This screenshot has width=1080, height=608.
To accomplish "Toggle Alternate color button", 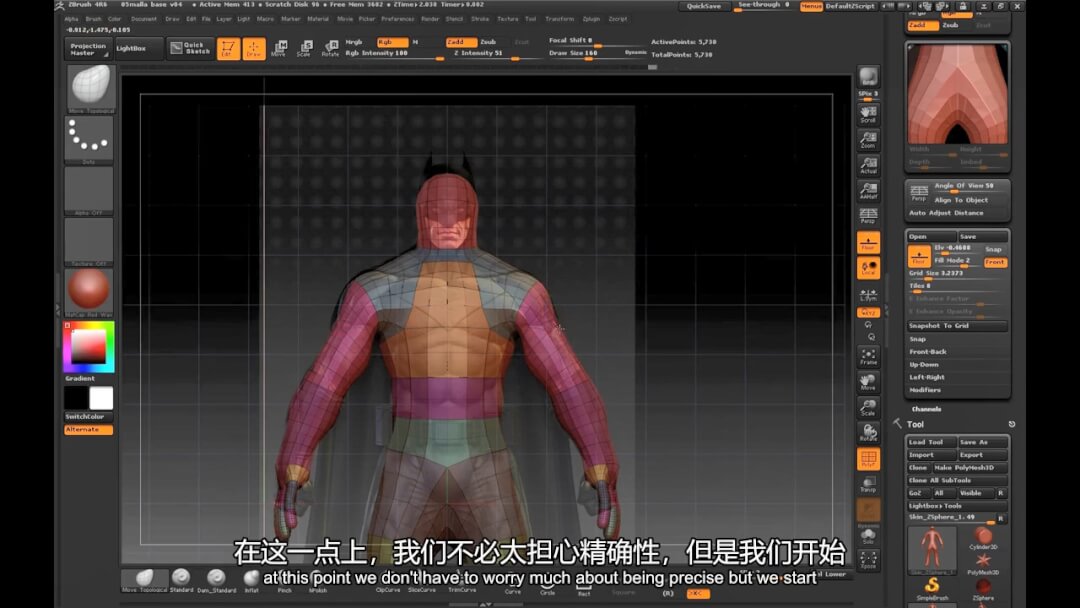I will (88, 430).
